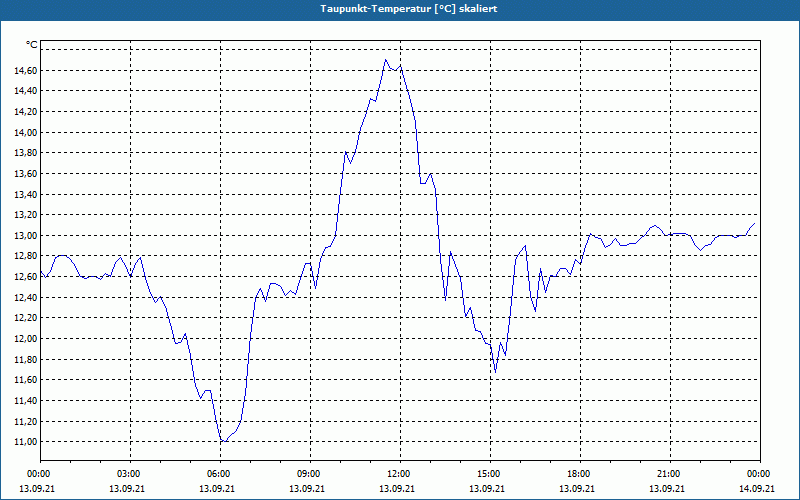
Task: Select the 11,60 y-axis value
Action: point(26,380)
